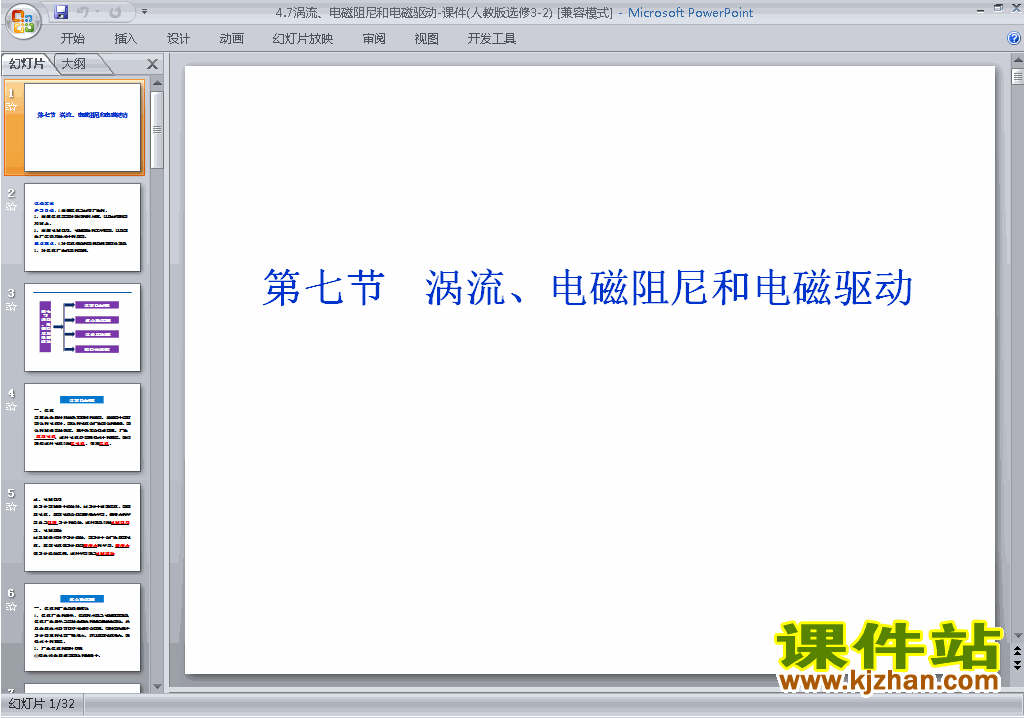Viewport: 1024px width, 718px height.
Task: Click animation star icon under slide 3
Action: (x=11, y=306)
